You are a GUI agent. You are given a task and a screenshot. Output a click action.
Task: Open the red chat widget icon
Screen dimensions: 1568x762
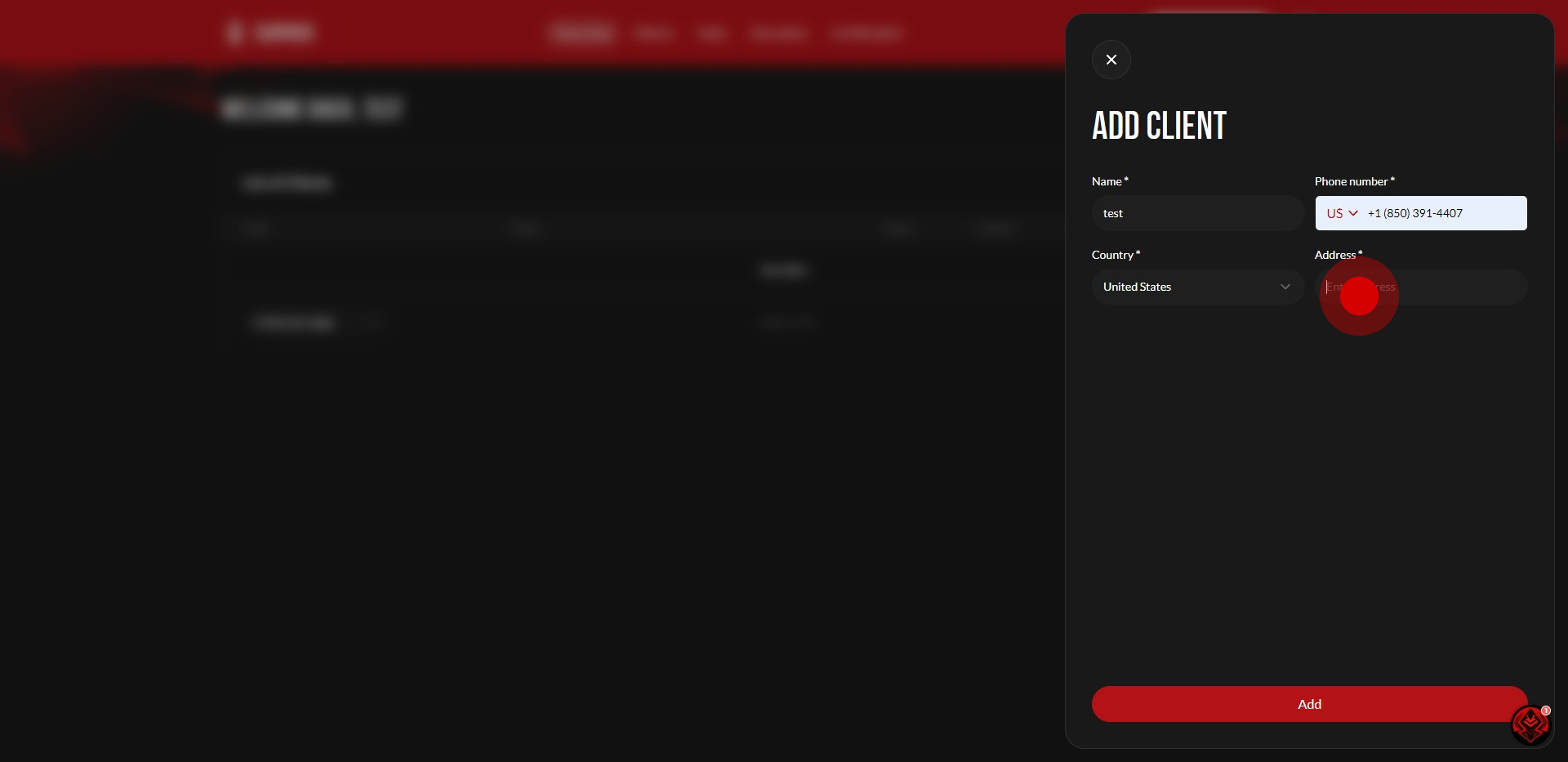[x=1529, y=724]
